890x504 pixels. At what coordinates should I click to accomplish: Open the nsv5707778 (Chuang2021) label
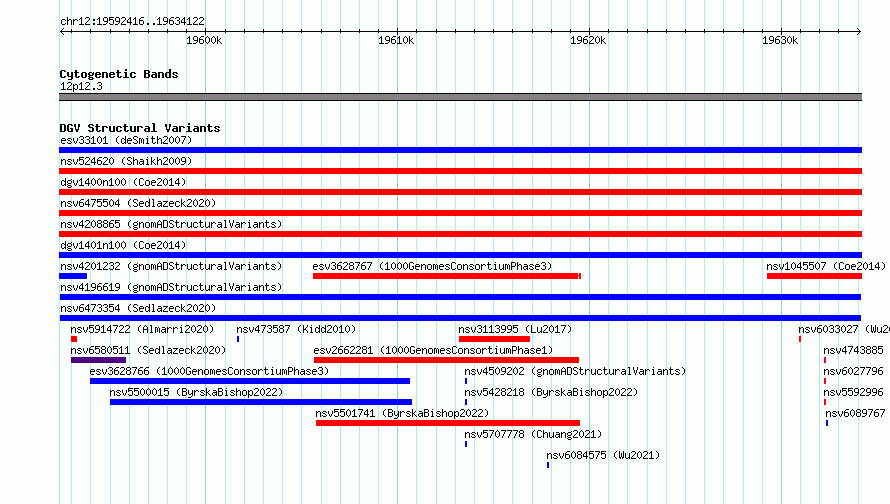click(533, 434)
